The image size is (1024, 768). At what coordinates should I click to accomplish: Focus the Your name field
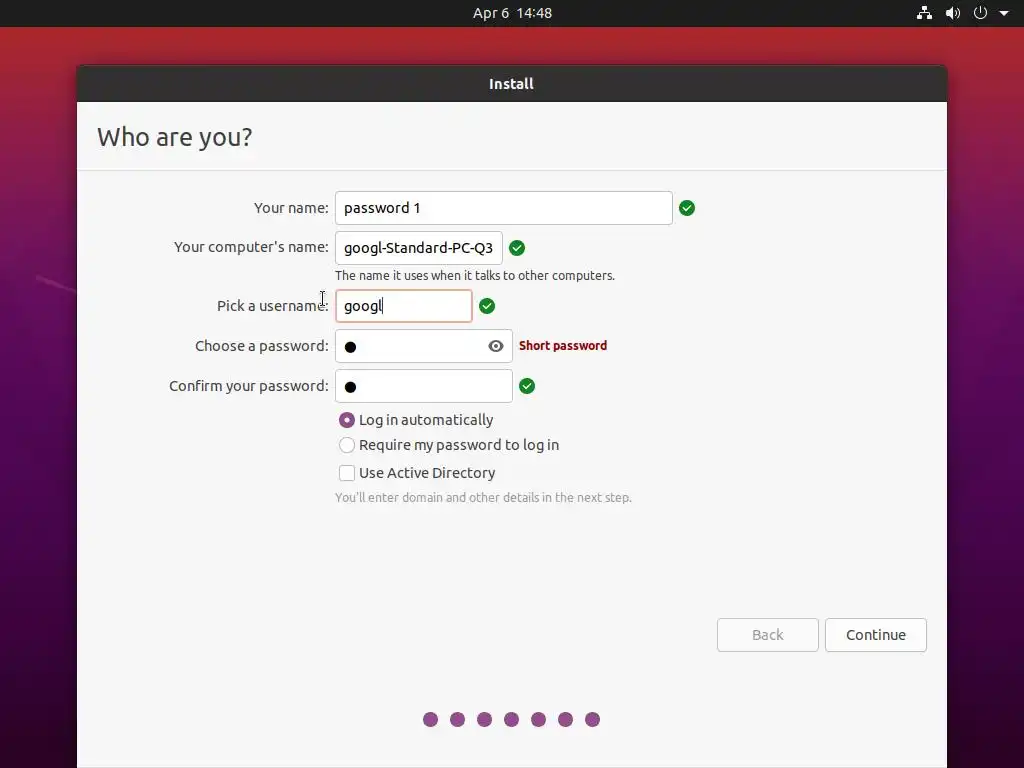click(x=504, y=208)
